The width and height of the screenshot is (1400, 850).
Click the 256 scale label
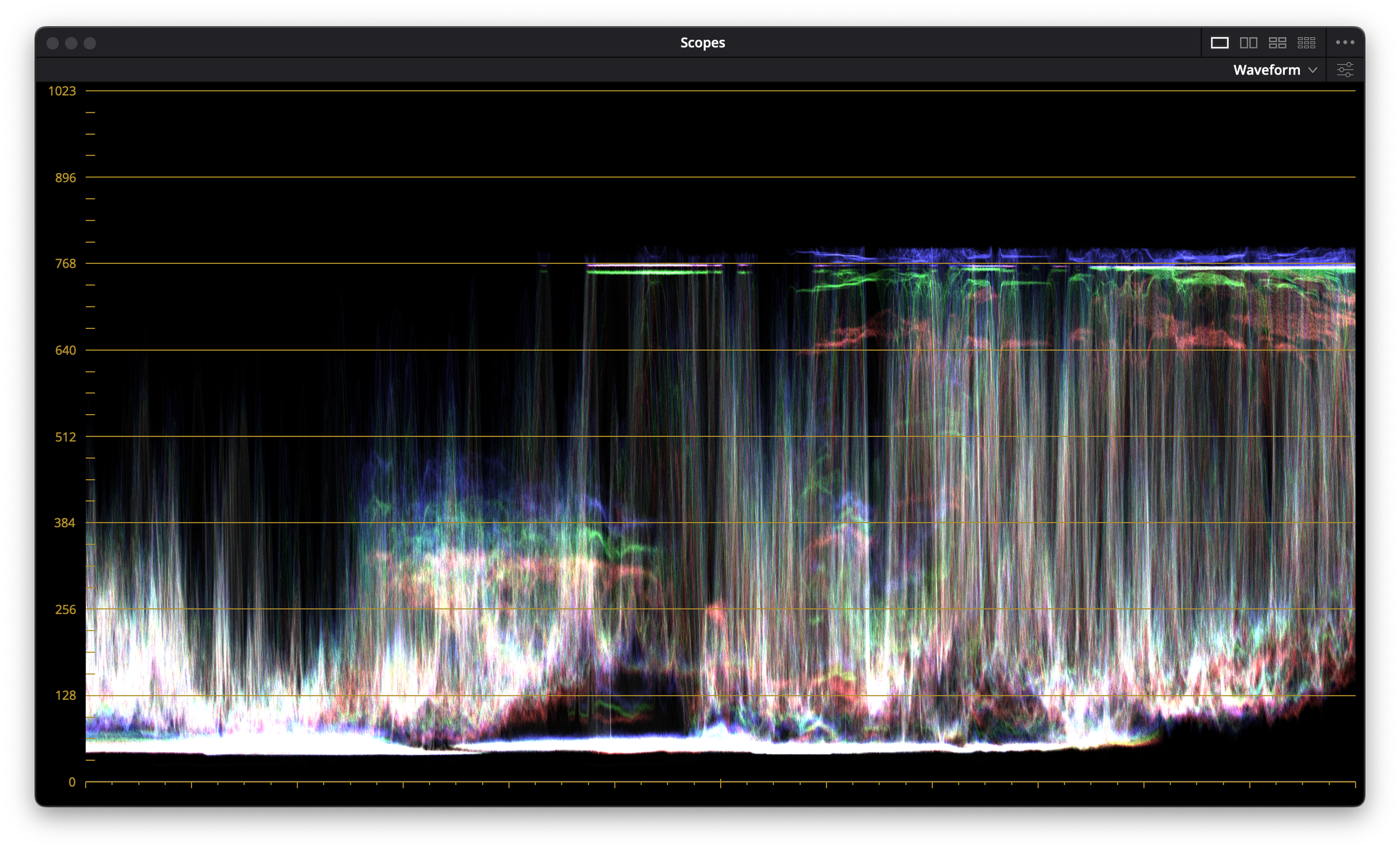tap(66, 610)
